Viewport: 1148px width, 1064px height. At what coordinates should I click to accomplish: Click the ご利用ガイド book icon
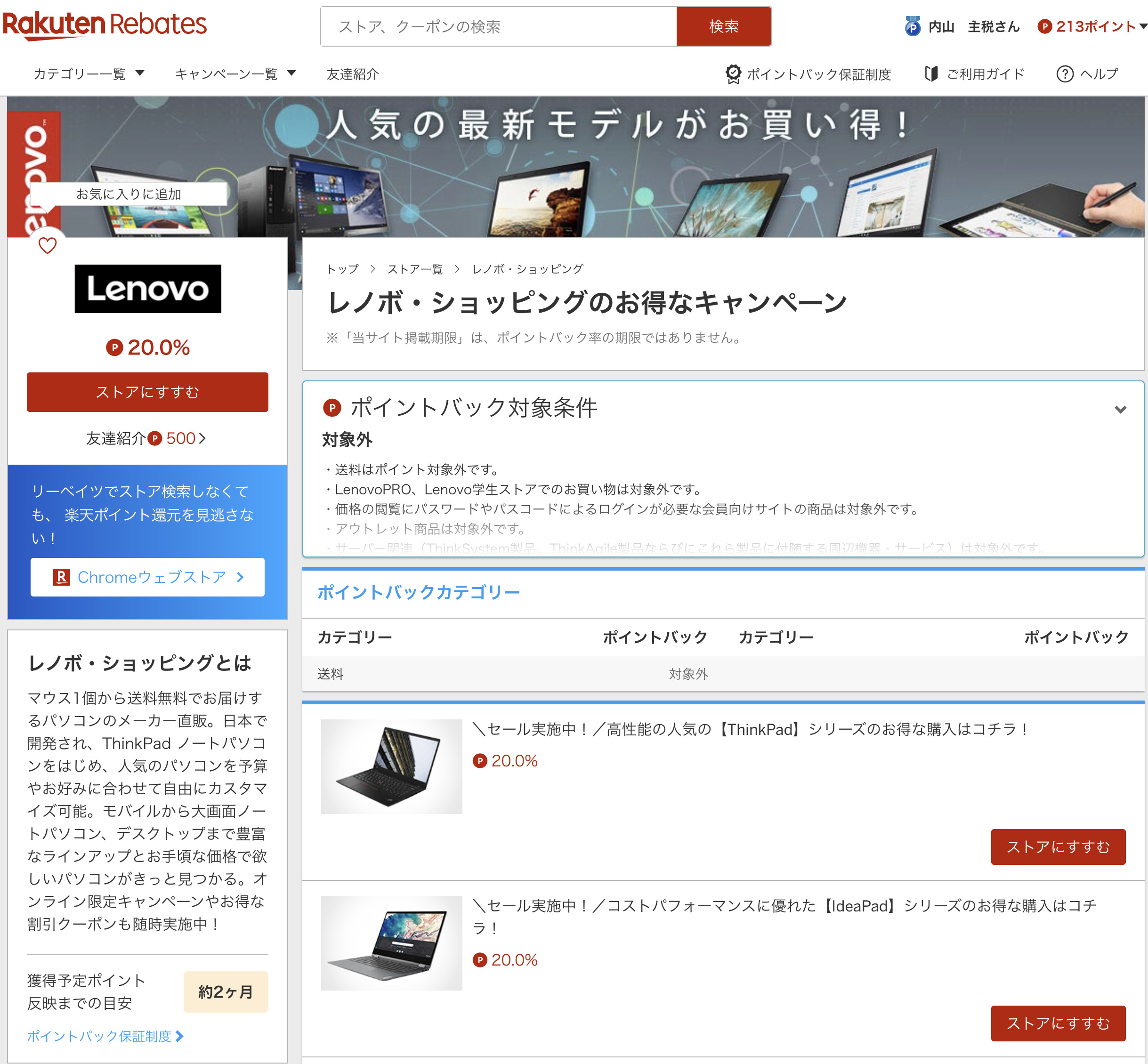point(931,74)
